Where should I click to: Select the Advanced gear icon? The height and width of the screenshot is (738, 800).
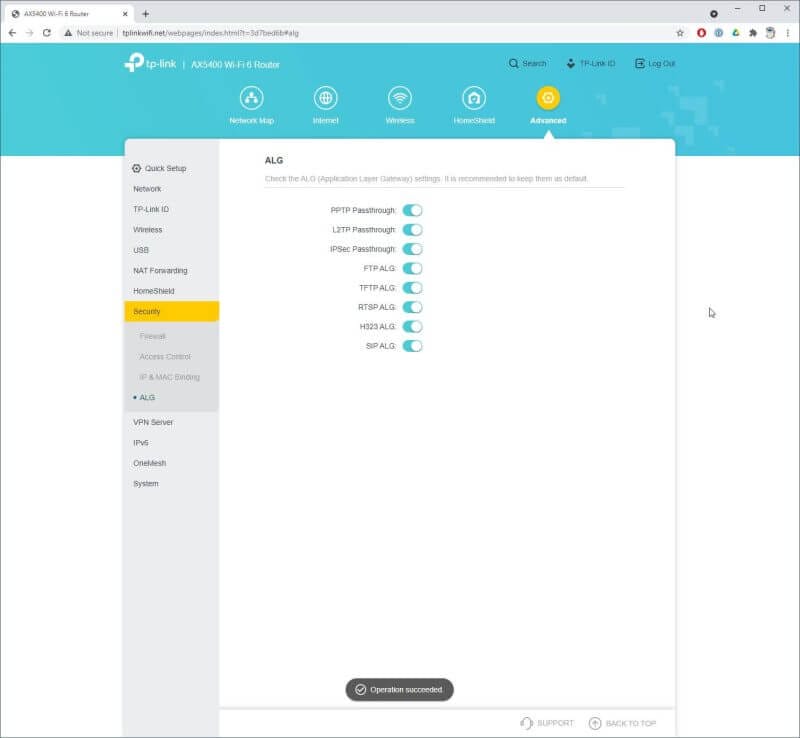click(x=548, y=98)
